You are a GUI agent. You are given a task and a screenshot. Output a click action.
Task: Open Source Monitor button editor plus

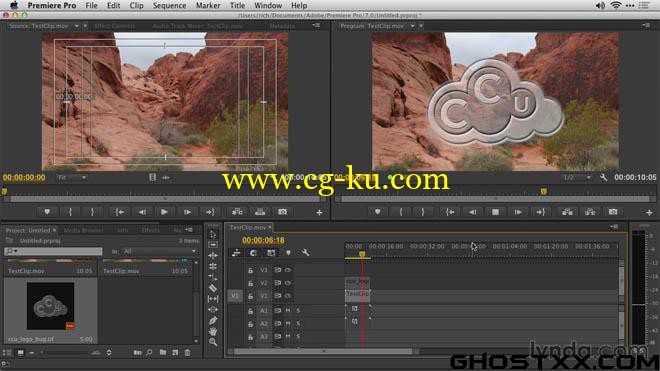point(319,213)
